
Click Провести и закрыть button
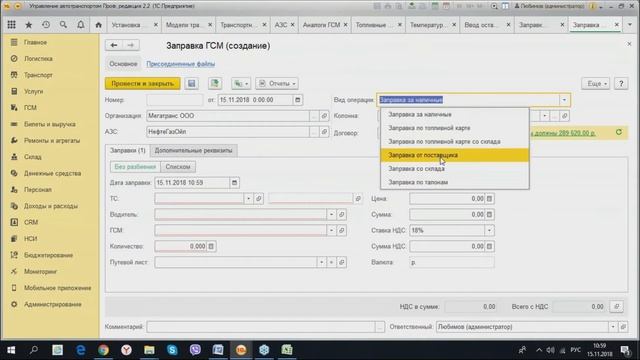point(142,84)
